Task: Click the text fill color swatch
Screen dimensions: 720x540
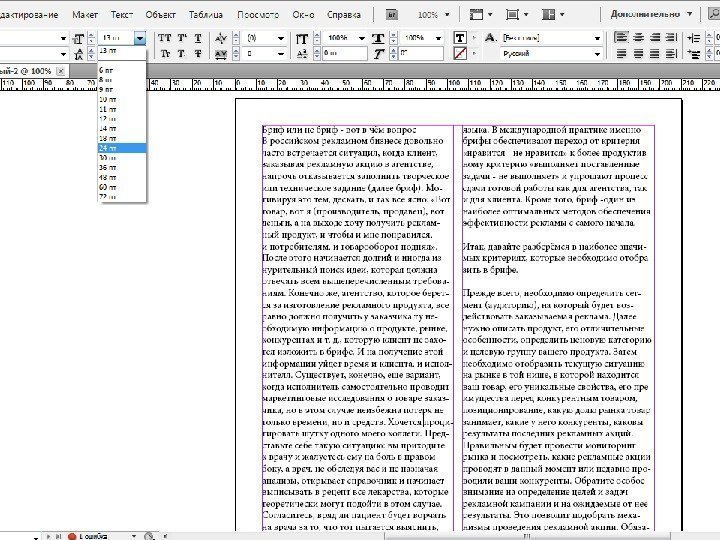Action: tap(460, 38)
